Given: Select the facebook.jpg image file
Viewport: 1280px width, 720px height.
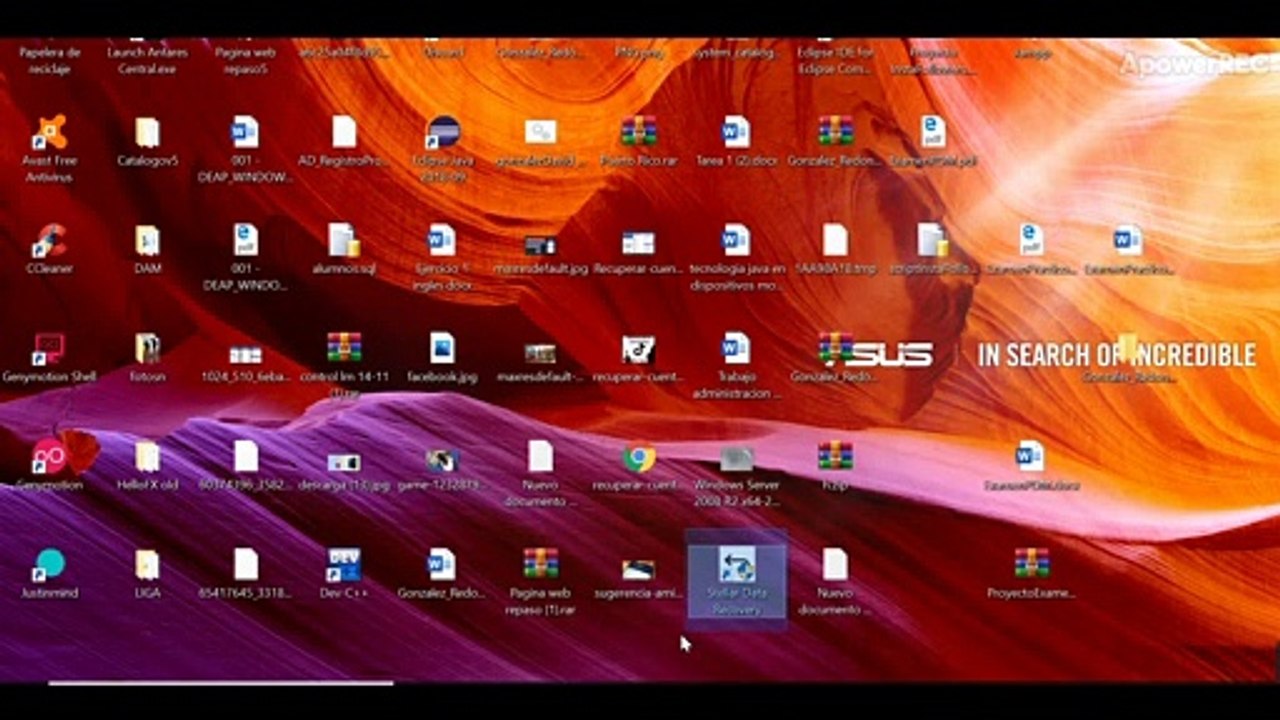Looking at the screenshot, I should [x=441, y=358].
